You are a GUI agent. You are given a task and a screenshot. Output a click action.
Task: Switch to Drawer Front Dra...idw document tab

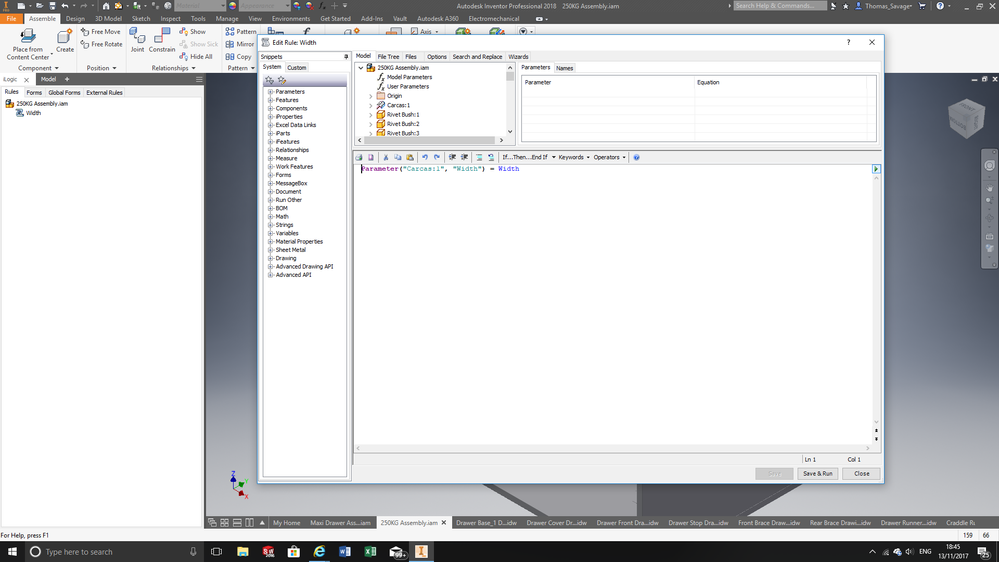click(x=627, y=522)
